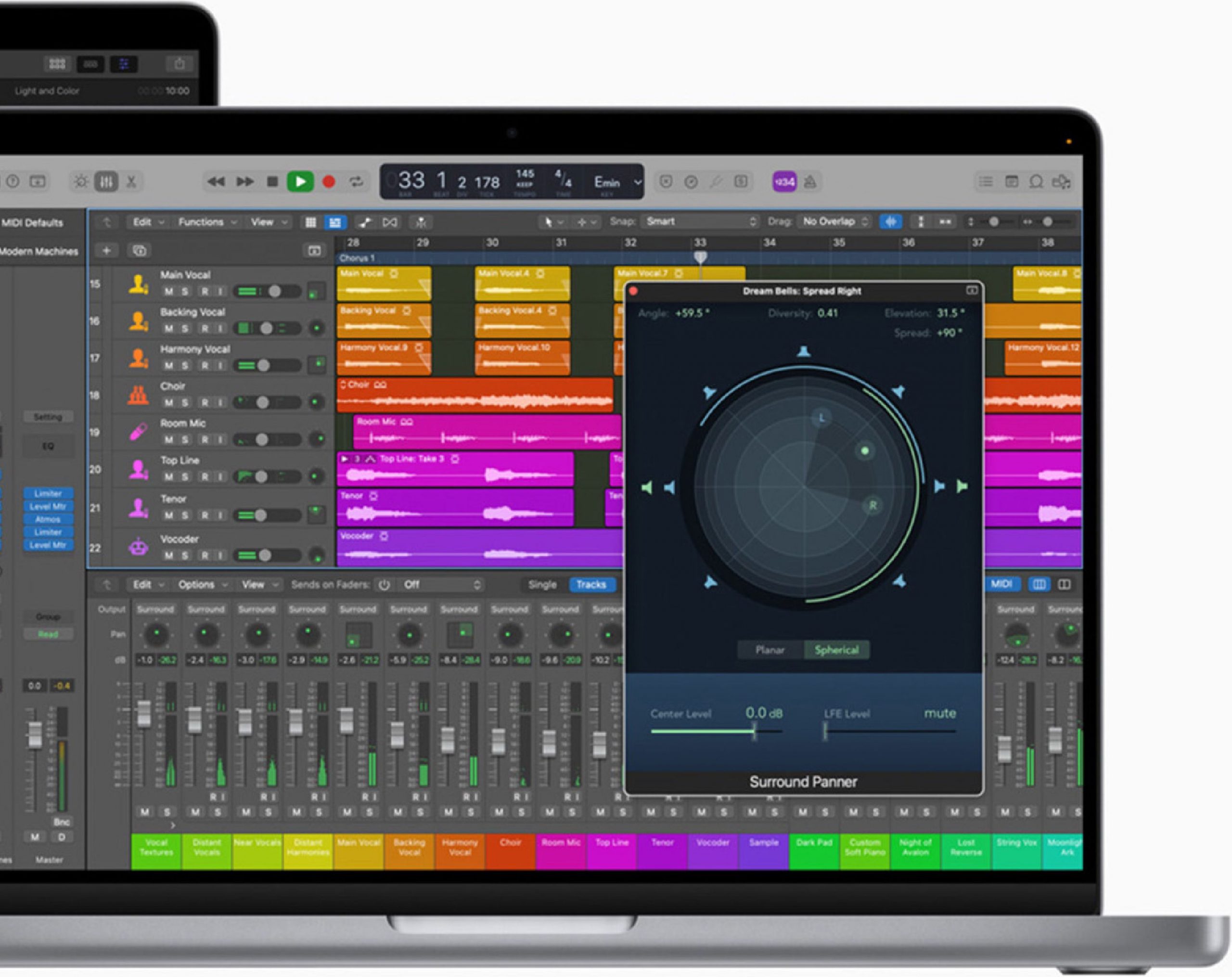Open the Note Pads icon
The width and height of the screenshot is (1232, 977).
pyautogui.click(x=1012, y=182)
